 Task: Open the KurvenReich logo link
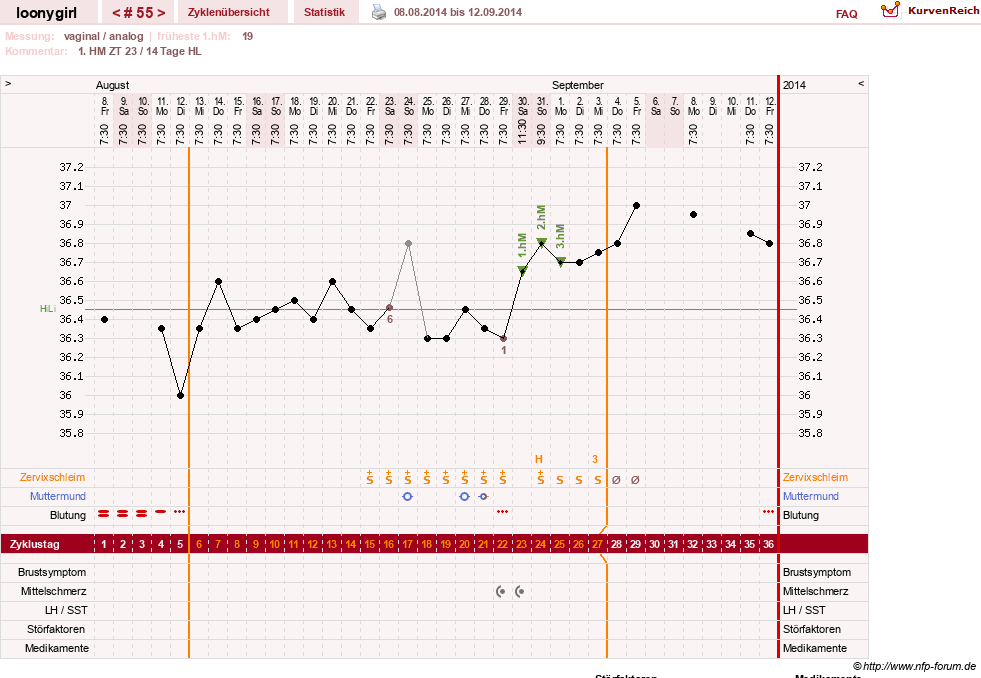click(x=930, y=11)
